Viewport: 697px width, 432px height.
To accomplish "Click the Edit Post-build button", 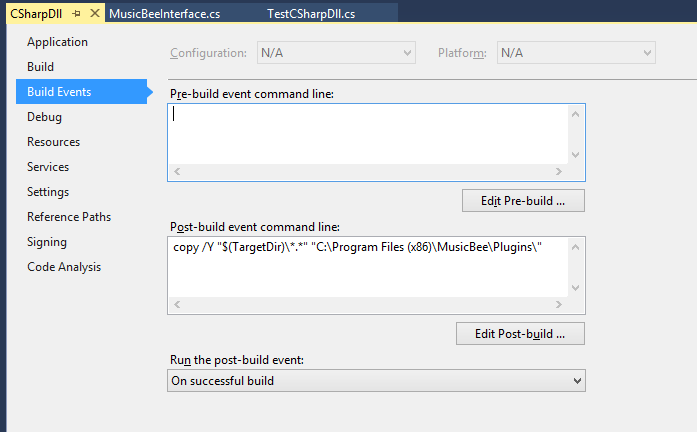I will point(519,334).
